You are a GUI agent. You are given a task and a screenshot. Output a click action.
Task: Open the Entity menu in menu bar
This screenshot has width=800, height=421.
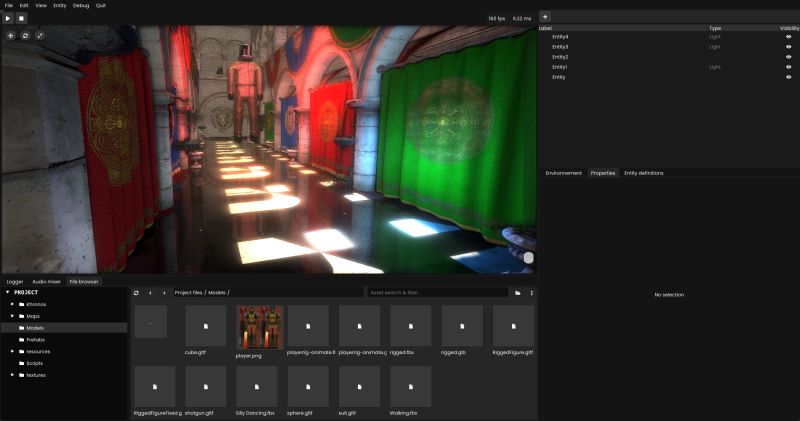pos(60,6)
